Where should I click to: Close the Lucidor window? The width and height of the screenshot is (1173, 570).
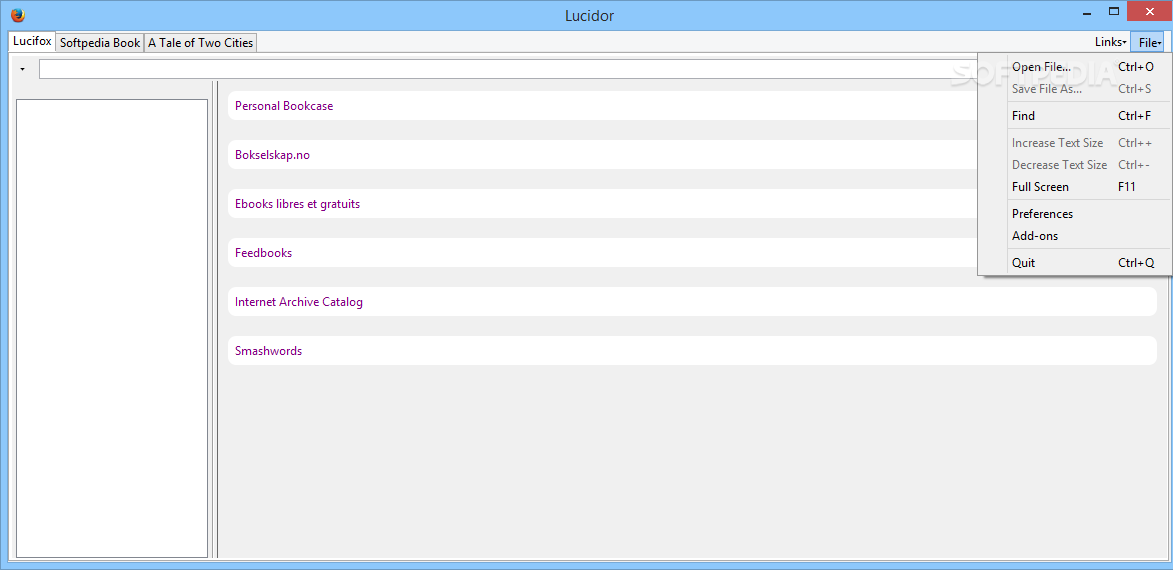pos(1150,11)
